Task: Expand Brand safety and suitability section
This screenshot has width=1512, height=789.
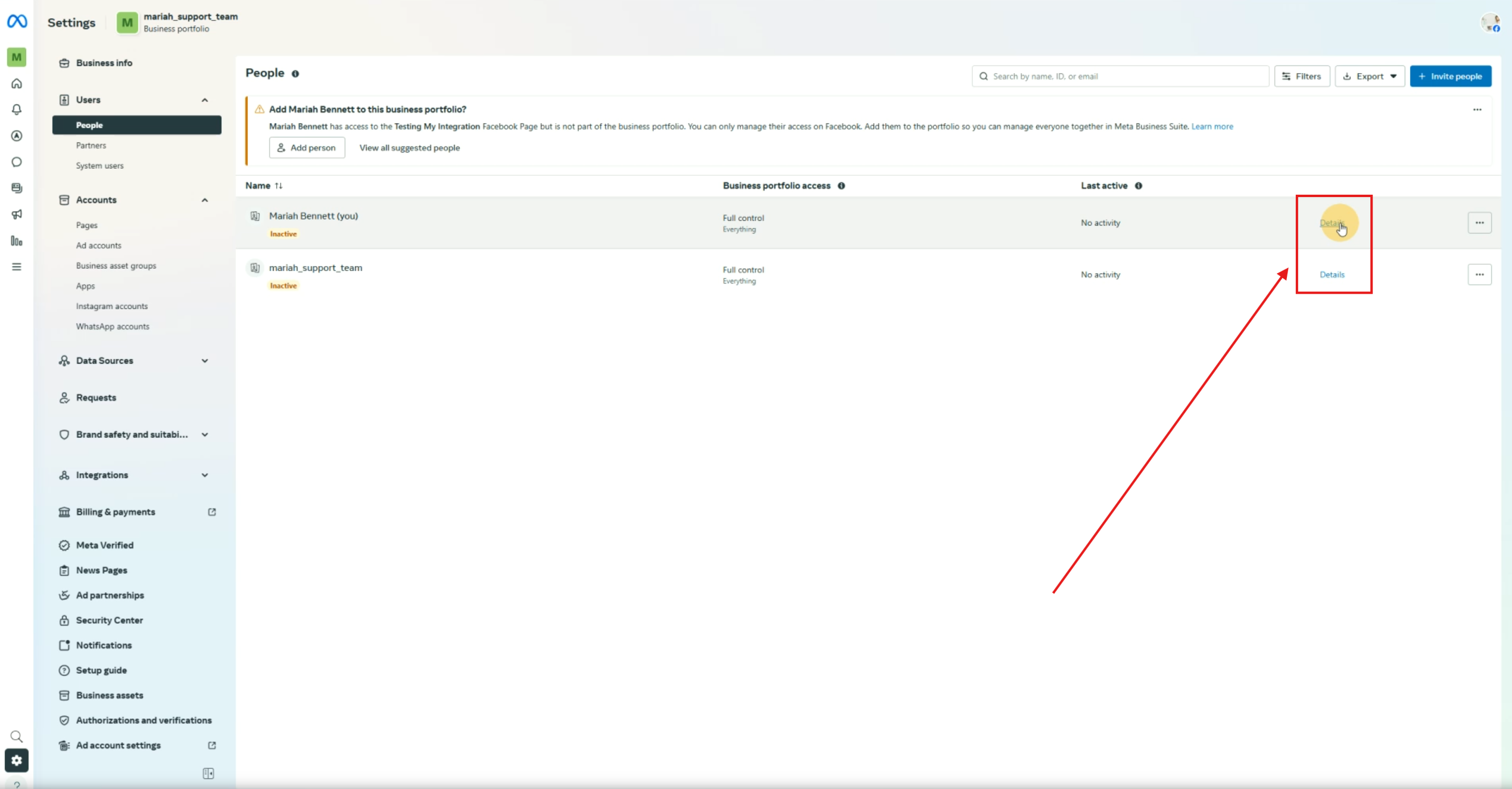Action: pyautogui.click(x=205, y=435)
